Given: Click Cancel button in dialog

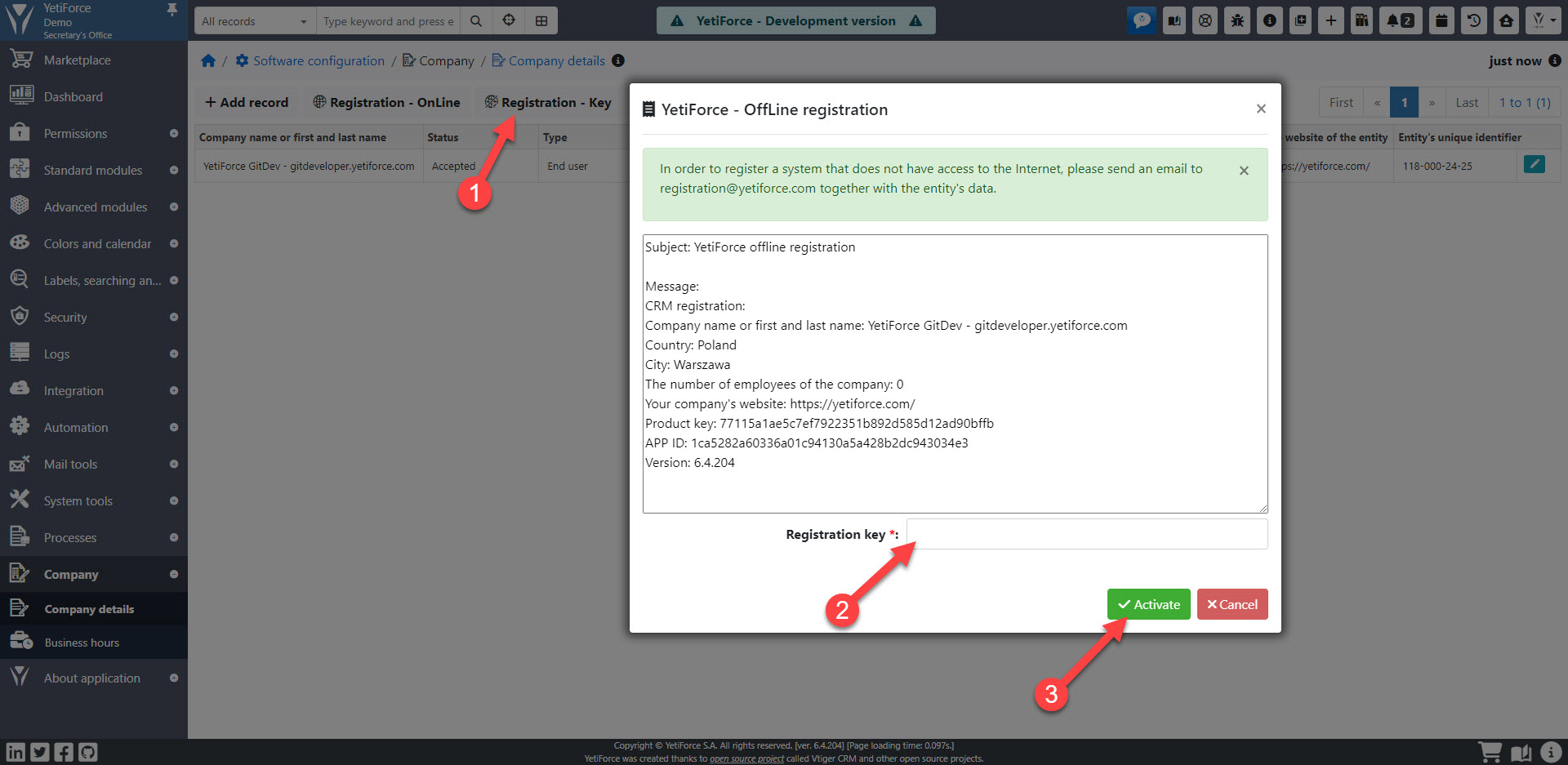Looking at the screenshot, I should 1232,604.
